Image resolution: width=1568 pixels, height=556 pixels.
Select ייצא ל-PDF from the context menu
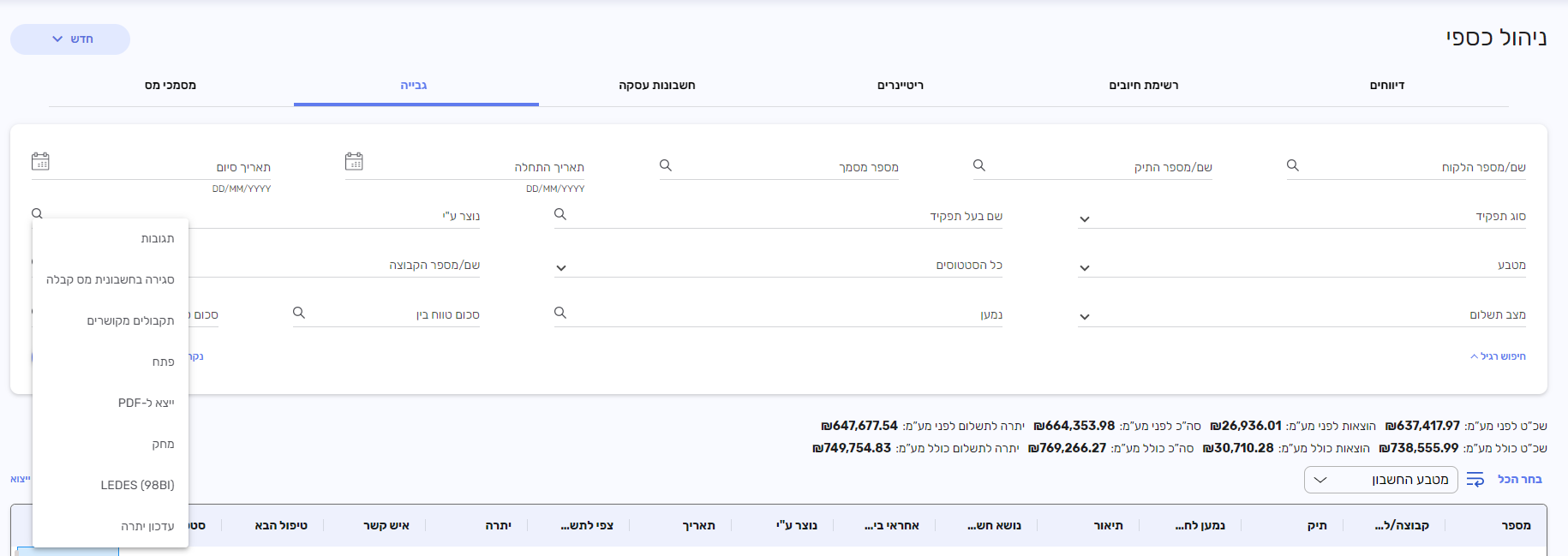(x=146, y=403)
